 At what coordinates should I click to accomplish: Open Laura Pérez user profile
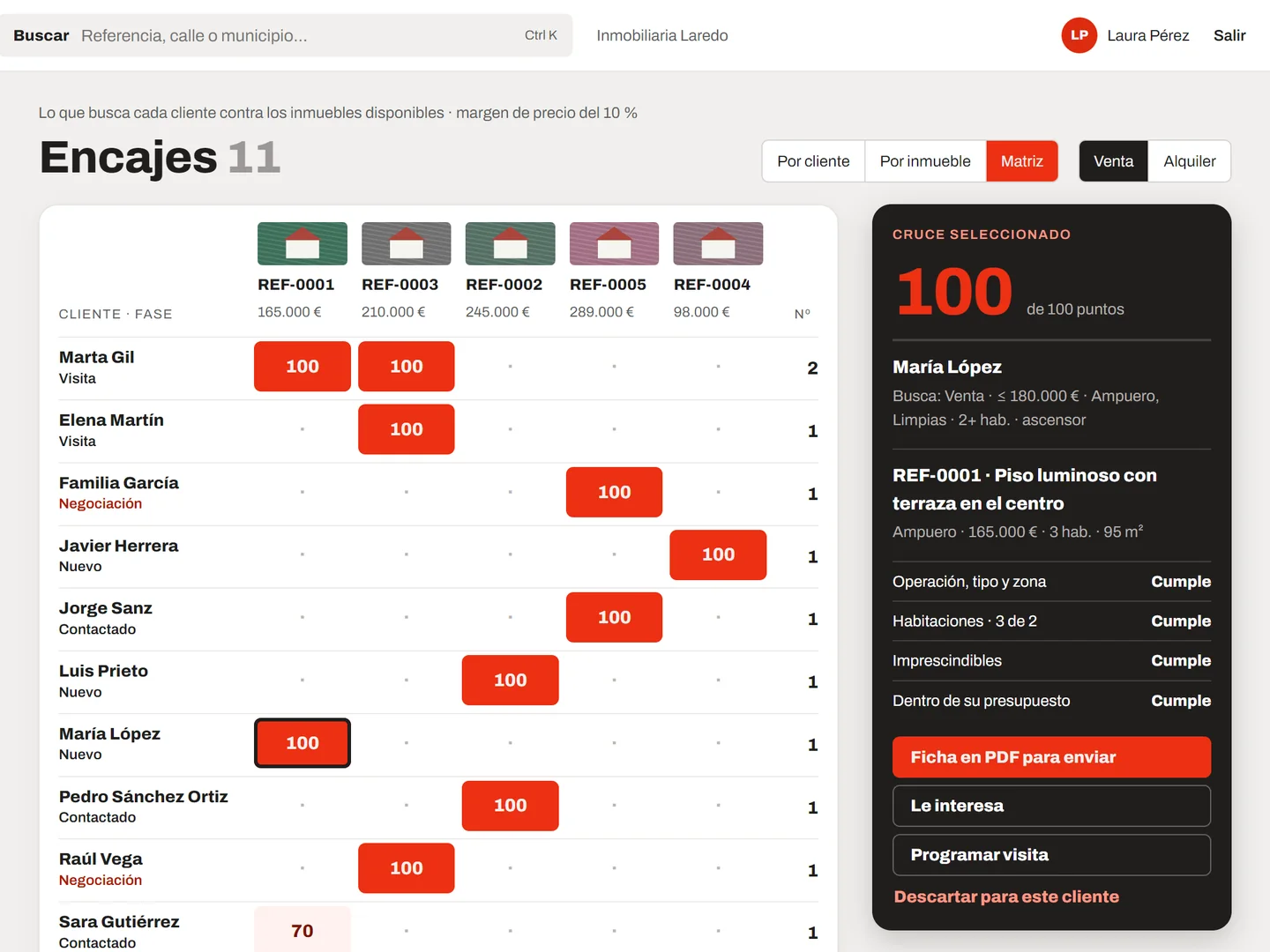(x=1147, y=35)
